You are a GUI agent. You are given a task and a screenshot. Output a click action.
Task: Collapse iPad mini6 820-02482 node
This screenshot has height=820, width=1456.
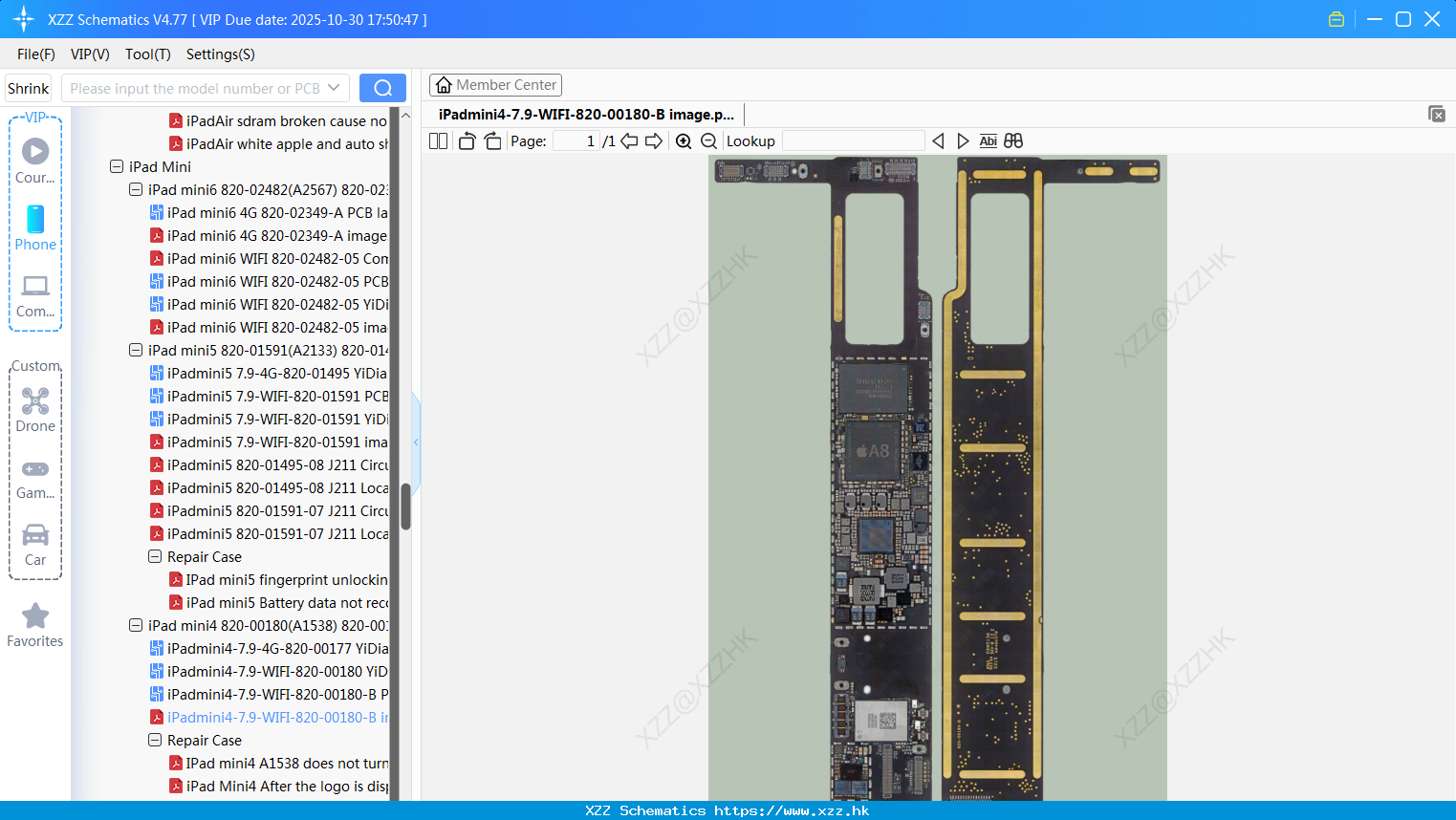(x=136, y=189)
